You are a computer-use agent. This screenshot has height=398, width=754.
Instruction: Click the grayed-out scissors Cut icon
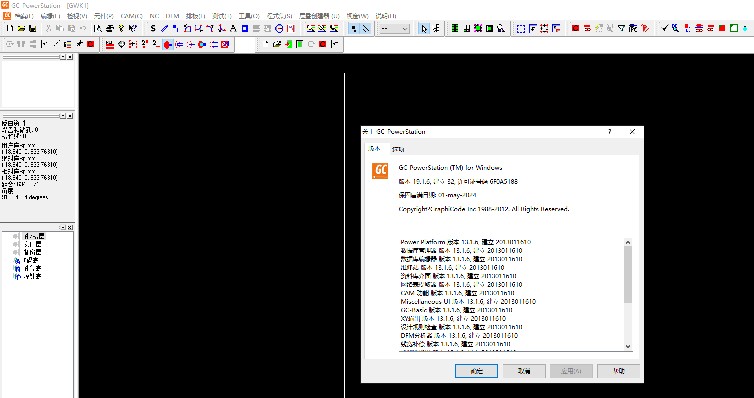[49, 28]
